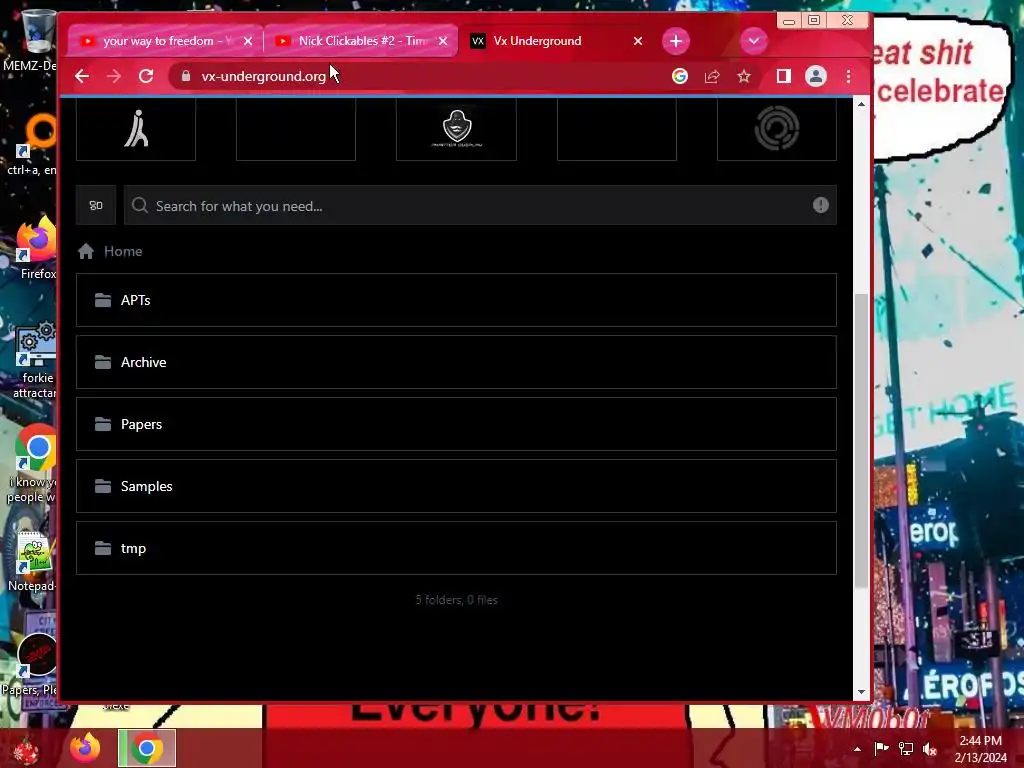Click the masked face sponsor logo
1024x768 pixels.
point(456,129)
